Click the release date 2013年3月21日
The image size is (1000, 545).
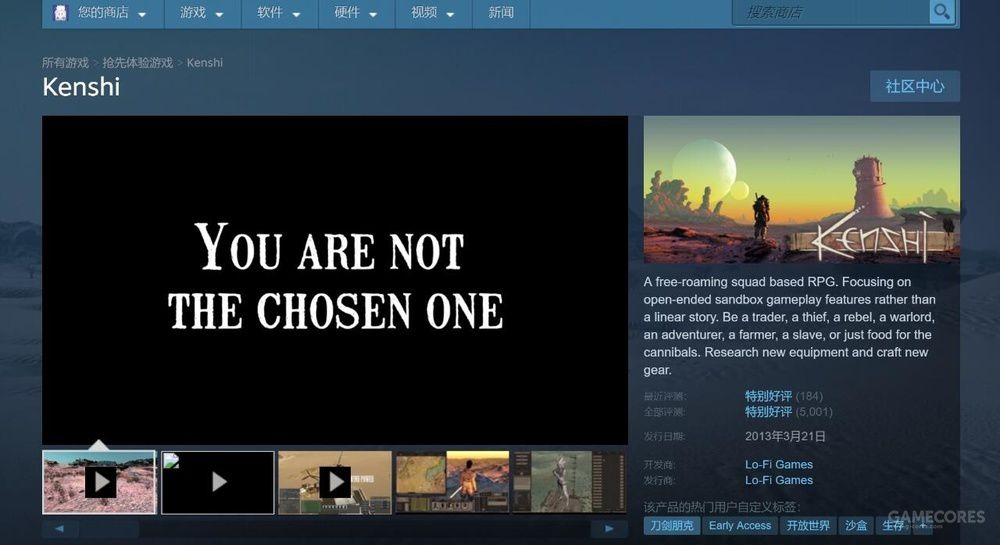coord(785,436)
